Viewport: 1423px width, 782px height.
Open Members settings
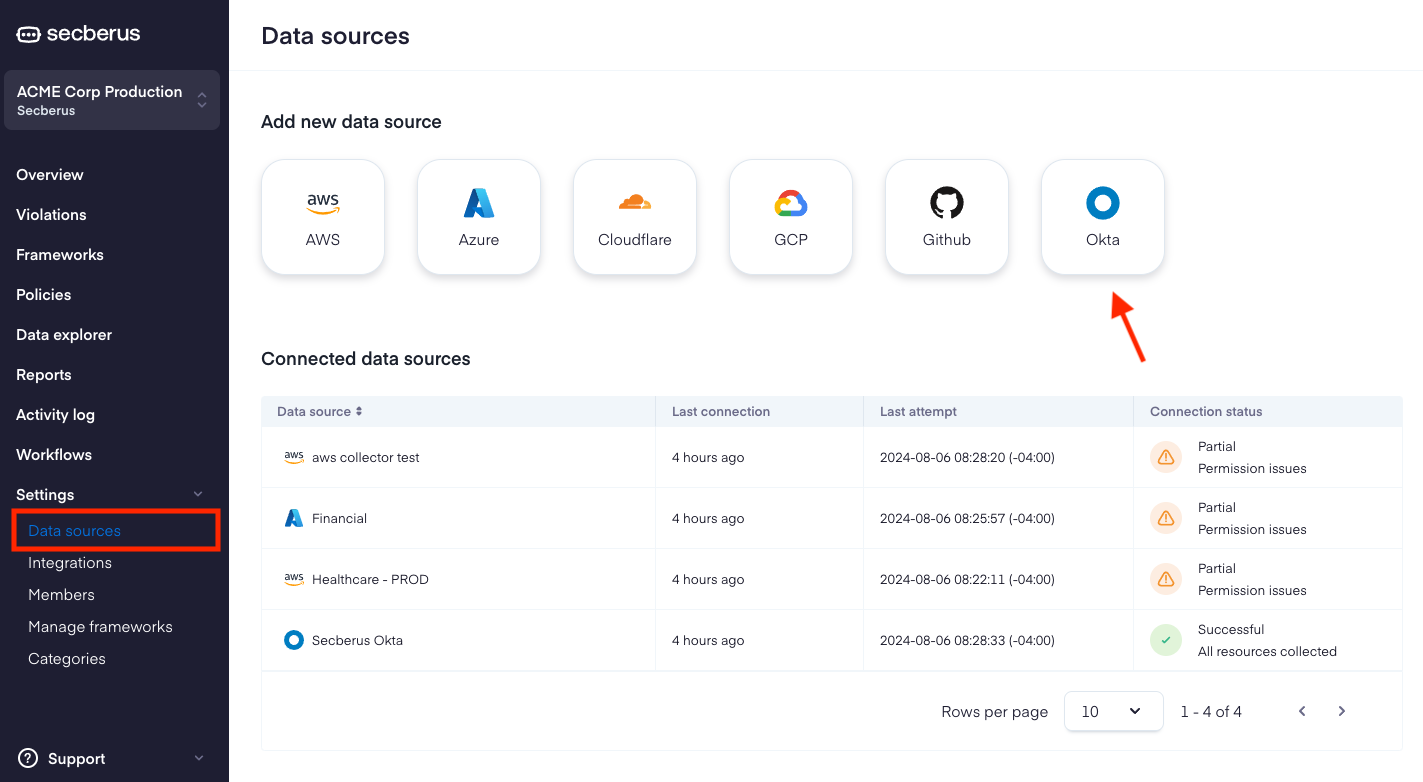click(61, 594)
